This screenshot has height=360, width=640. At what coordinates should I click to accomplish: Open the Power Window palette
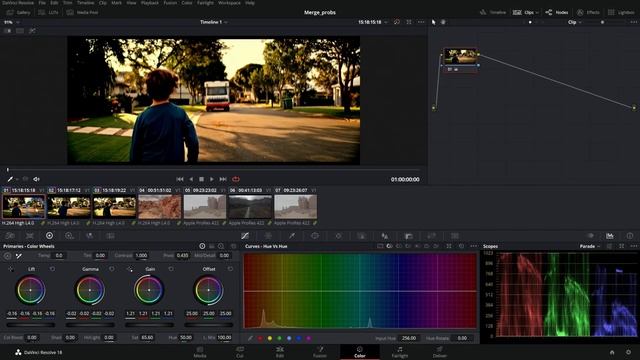point(315,236)
